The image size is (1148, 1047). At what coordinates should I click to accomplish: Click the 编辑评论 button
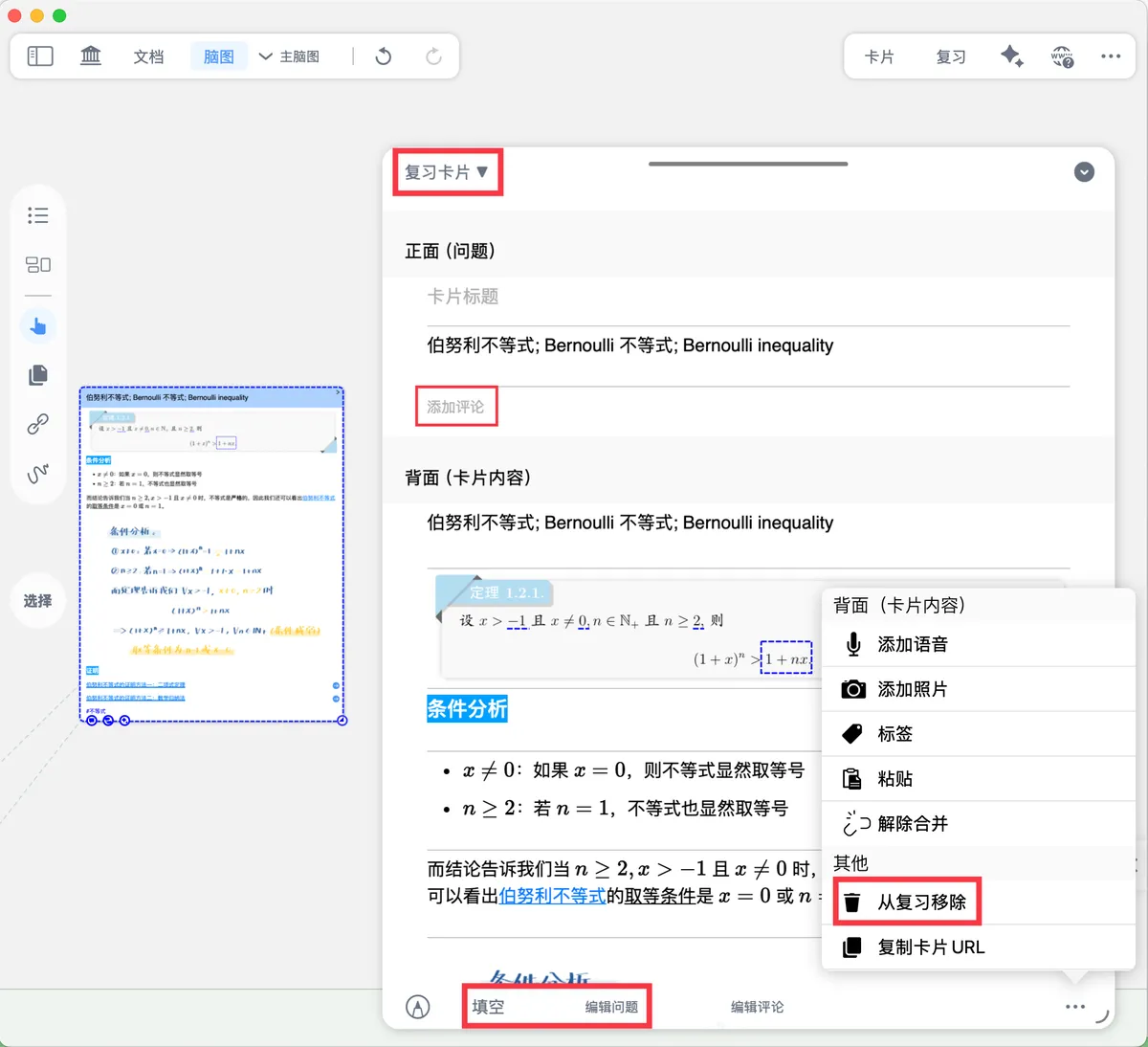tap(757, 1007)
